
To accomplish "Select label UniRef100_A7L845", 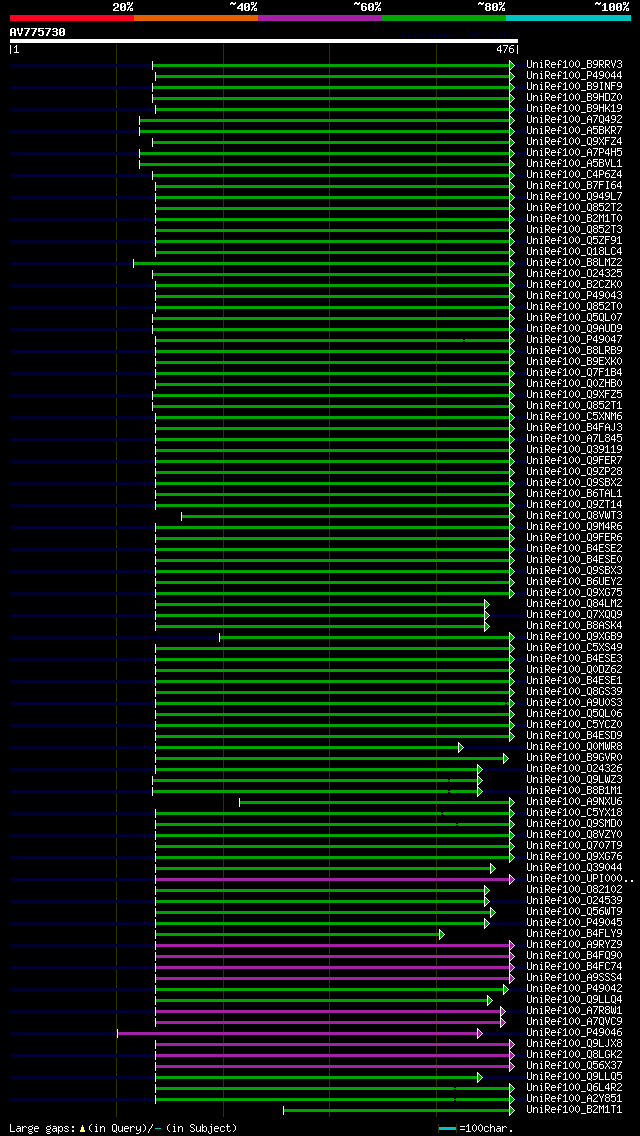I will tap(574, 439).
